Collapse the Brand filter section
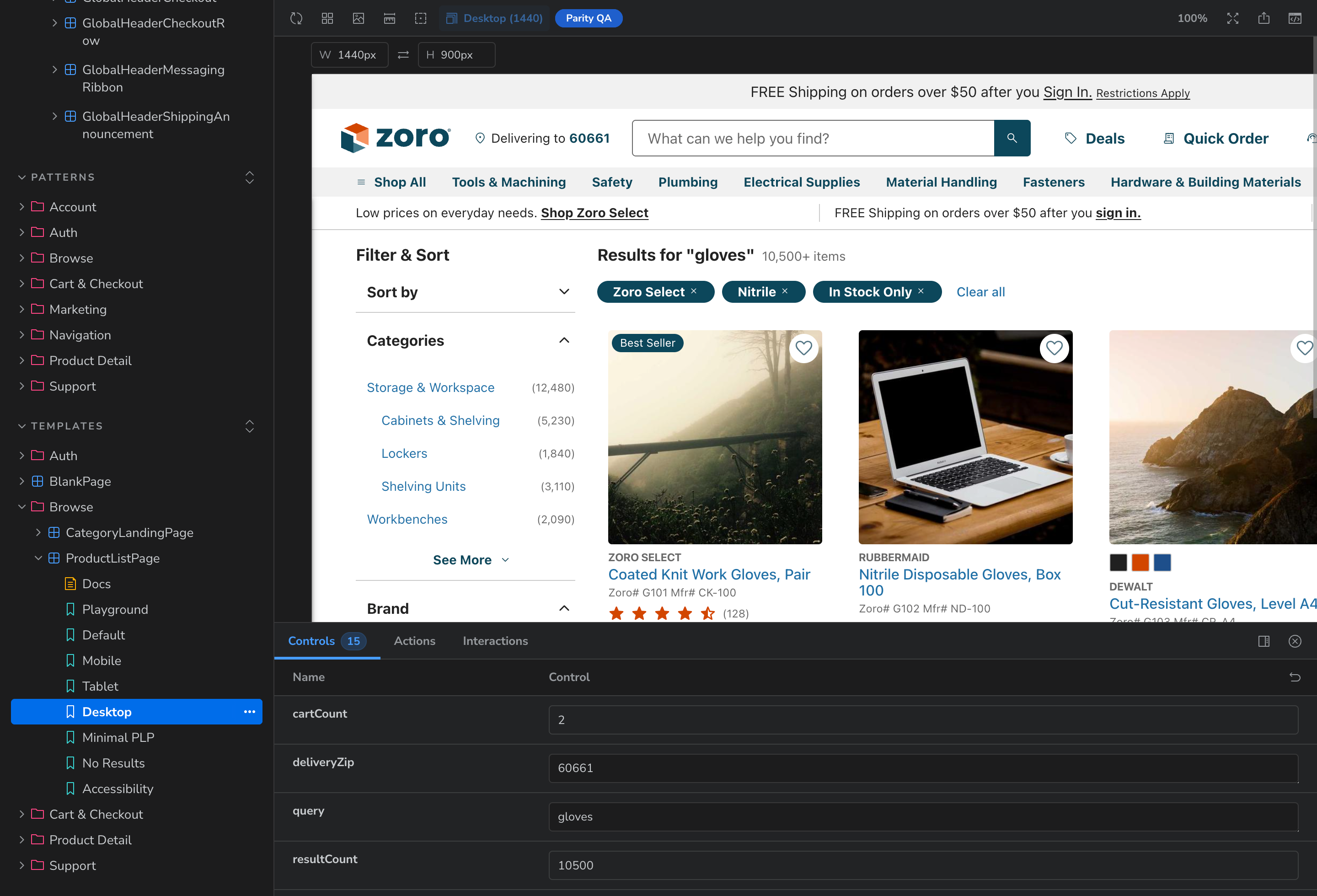The height and width of the screenshot is (896, 1317). (x=564, y=609)
